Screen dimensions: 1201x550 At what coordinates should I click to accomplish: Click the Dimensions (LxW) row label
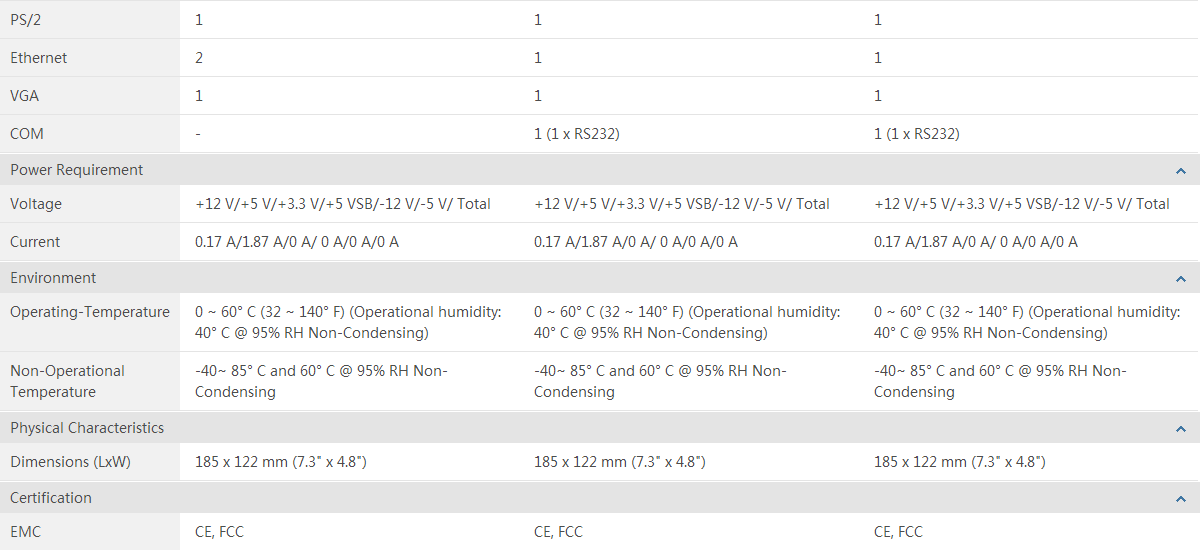tap(70, 462)
